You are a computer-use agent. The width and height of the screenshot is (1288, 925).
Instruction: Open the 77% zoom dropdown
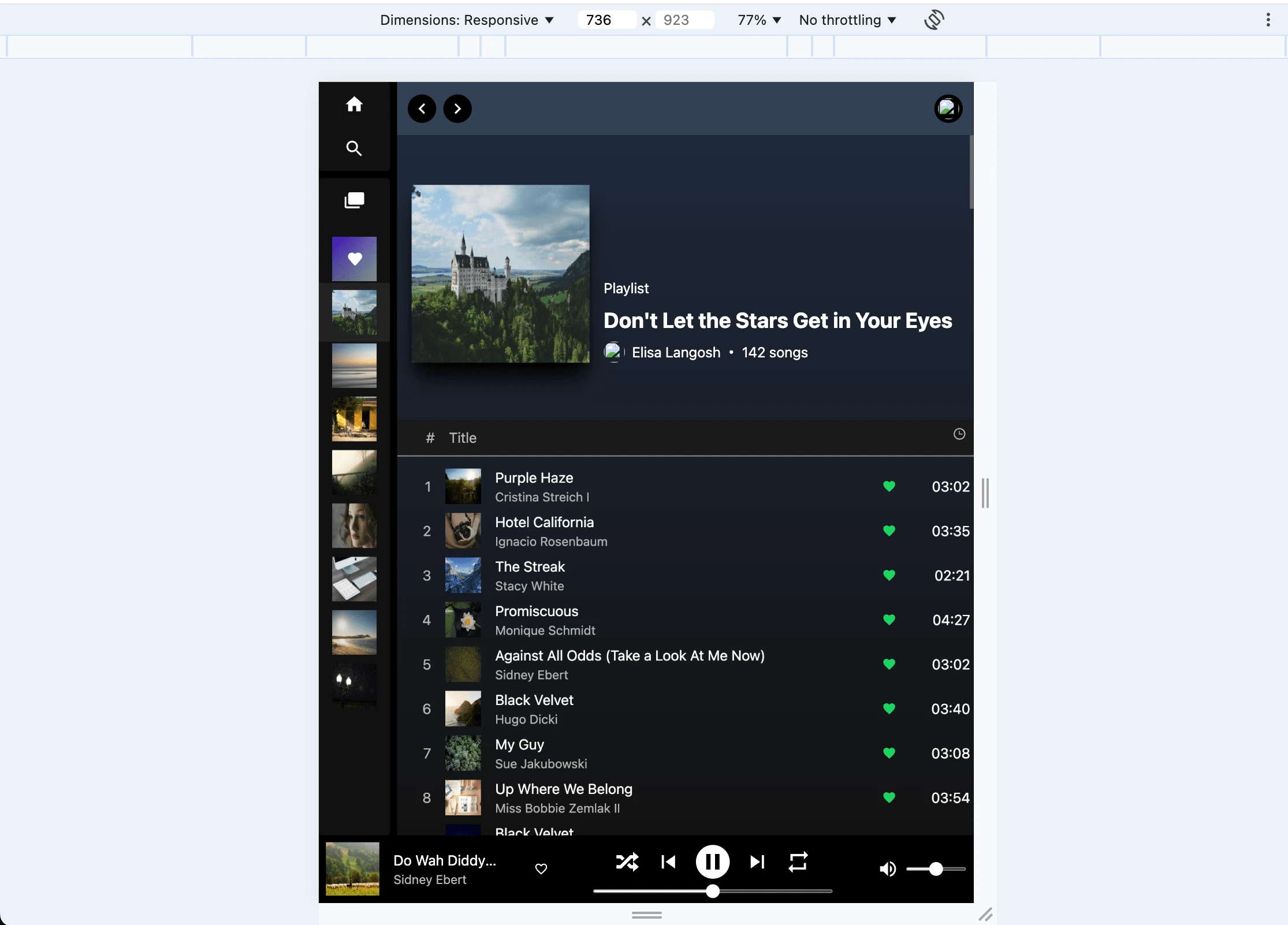coord(759,20)
